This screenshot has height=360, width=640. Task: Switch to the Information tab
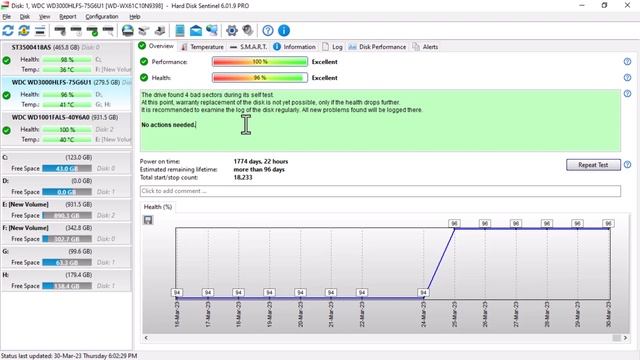pyautogui.click(x=294, y=47)
